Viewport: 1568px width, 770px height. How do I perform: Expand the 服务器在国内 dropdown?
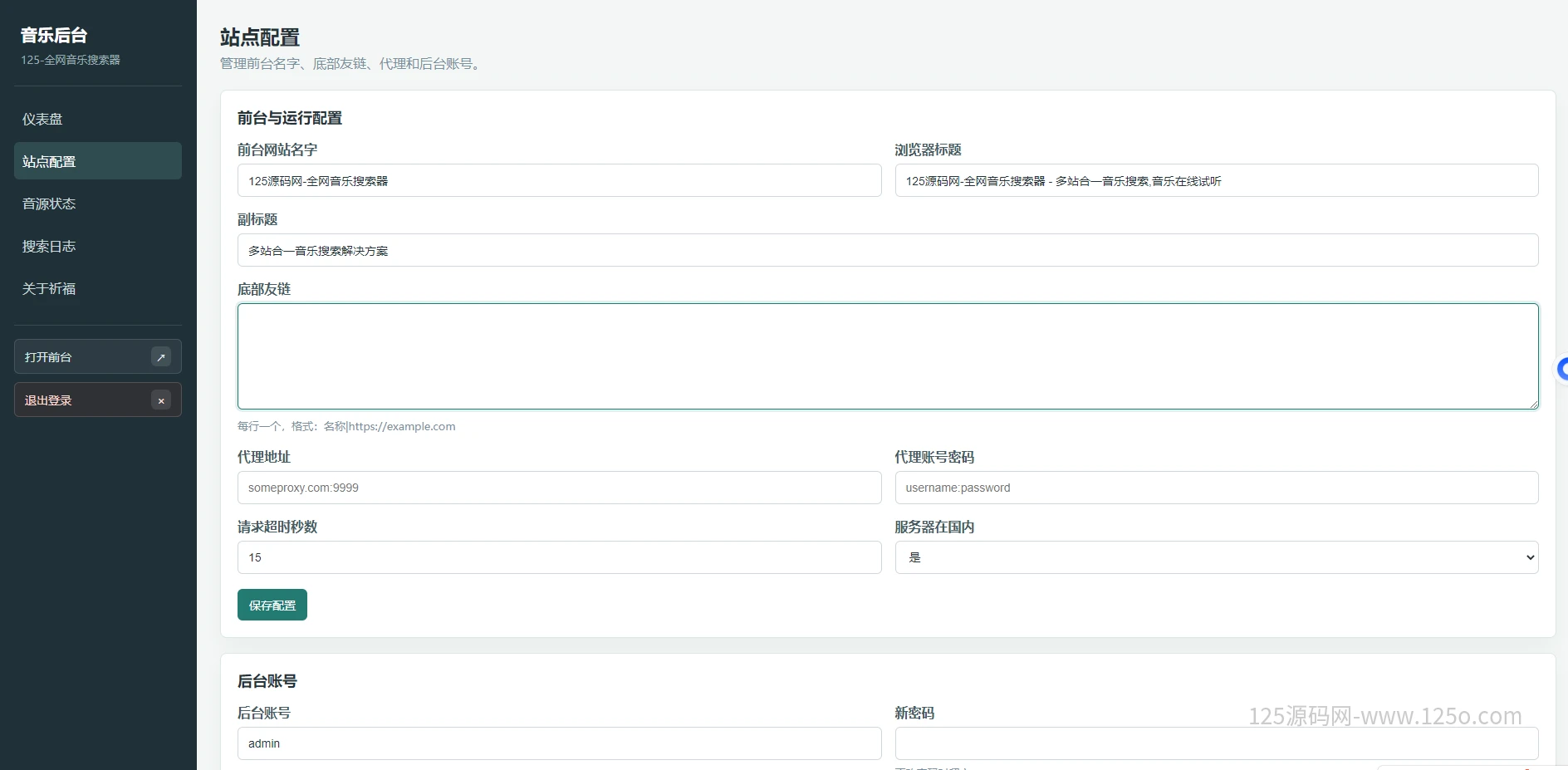(x=1217, y=557)
